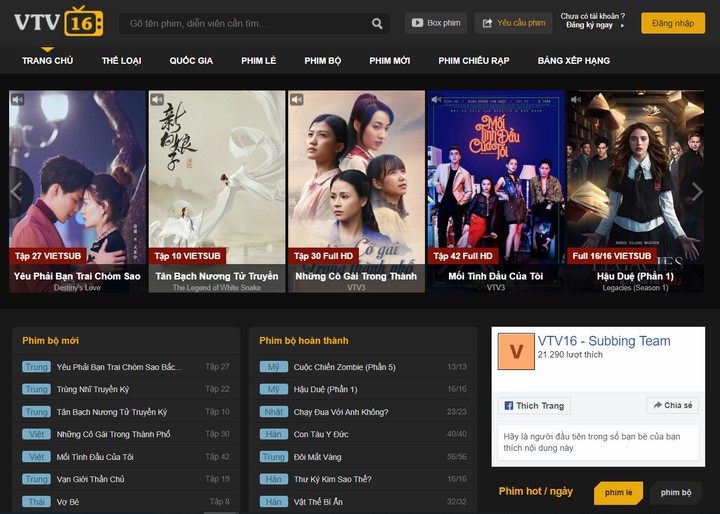Open the Bảng Xếp Hạng menu

pyautogui.click(x=573, y=61)
